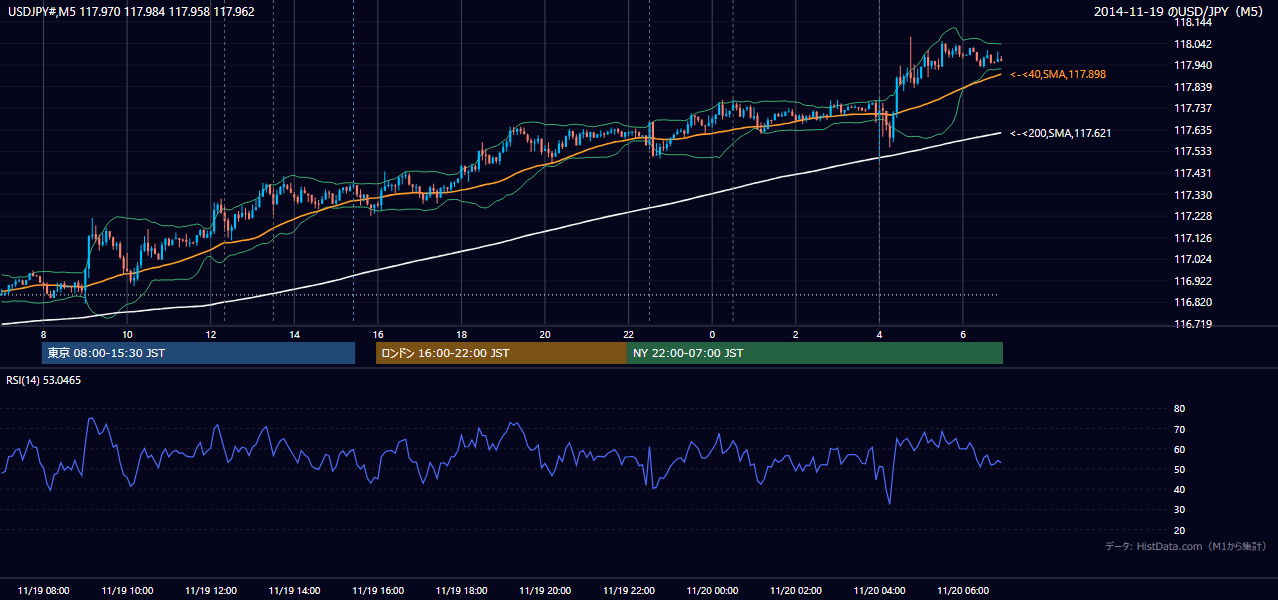Click the 117.635 price axis label
This screenshot has width=1278, height=600.
coord(1192,130)
